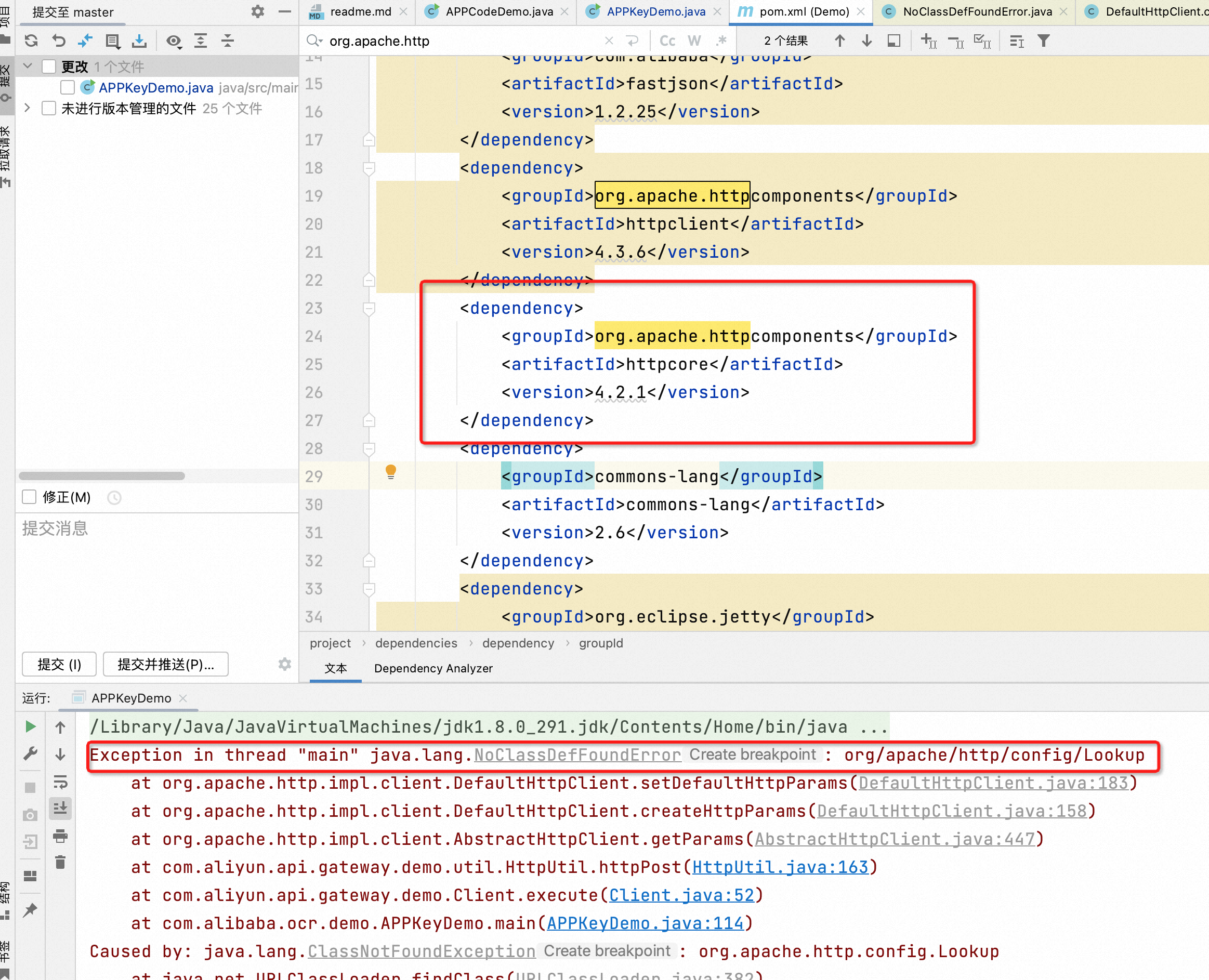Fold the dependency tag at line 23
This screenshot has width=1209, height=980.
pos(369,308)
